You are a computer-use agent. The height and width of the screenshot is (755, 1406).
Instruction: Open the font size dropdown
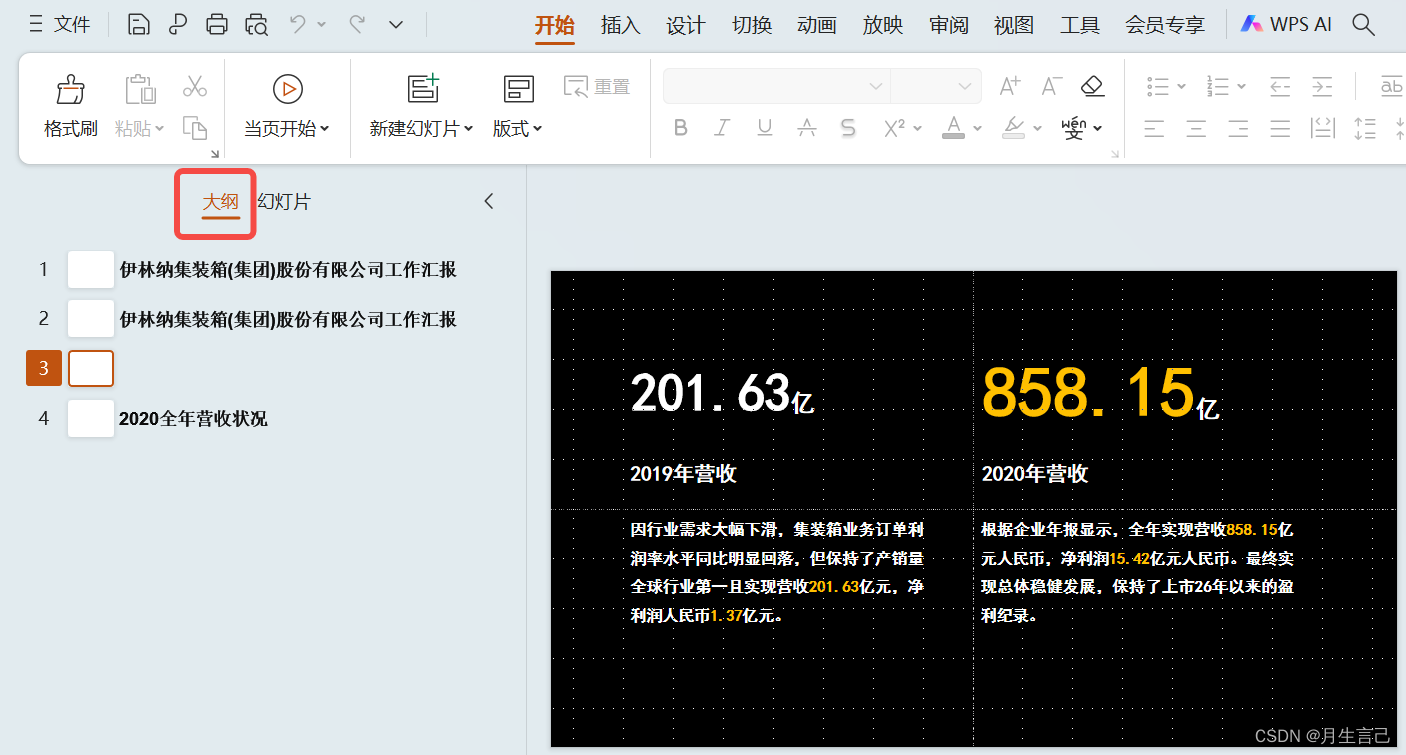(x=966, y=86)
